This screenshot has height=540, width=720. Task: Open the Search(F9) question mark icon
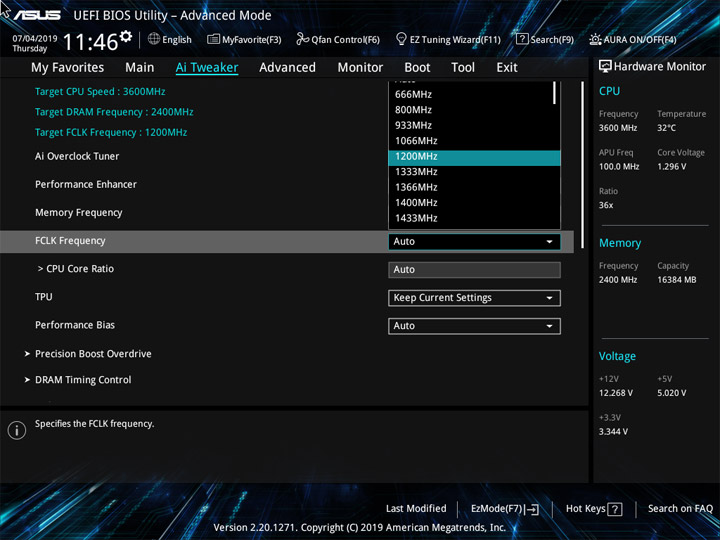point(522,39)
